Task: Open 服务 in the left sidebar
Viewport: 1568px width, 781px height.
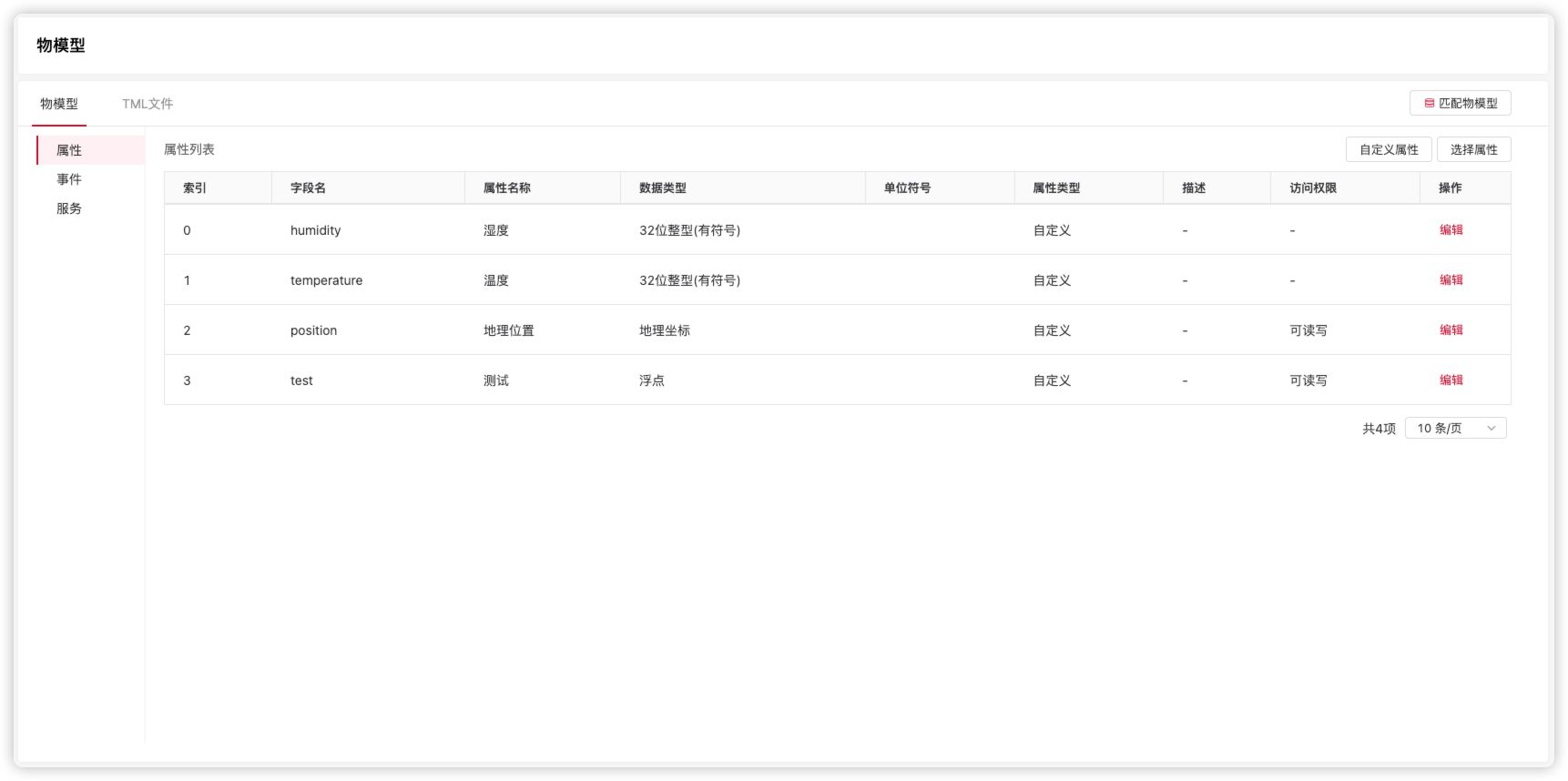Action: [69, 208]
